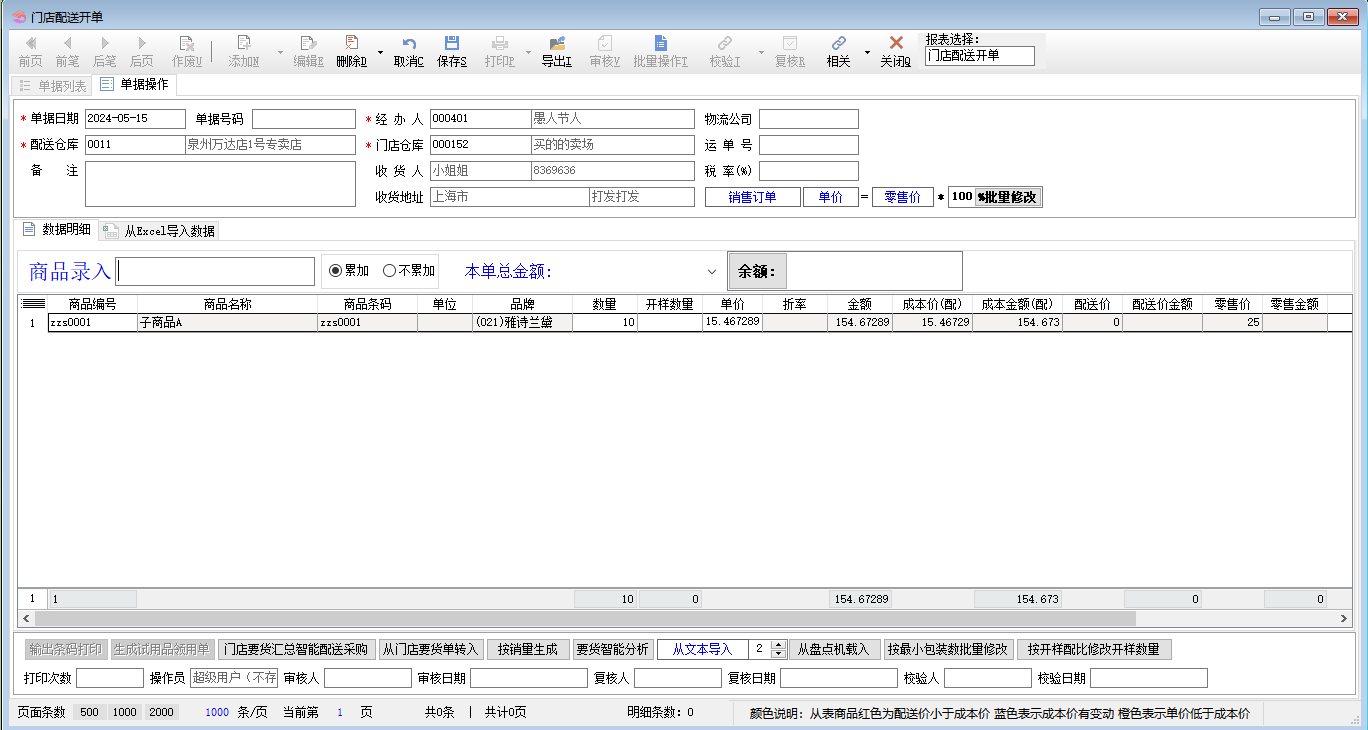Switch to the 单据列表 tab
This screenshot has height=730, width=1368.
click(x=52, y=86)
